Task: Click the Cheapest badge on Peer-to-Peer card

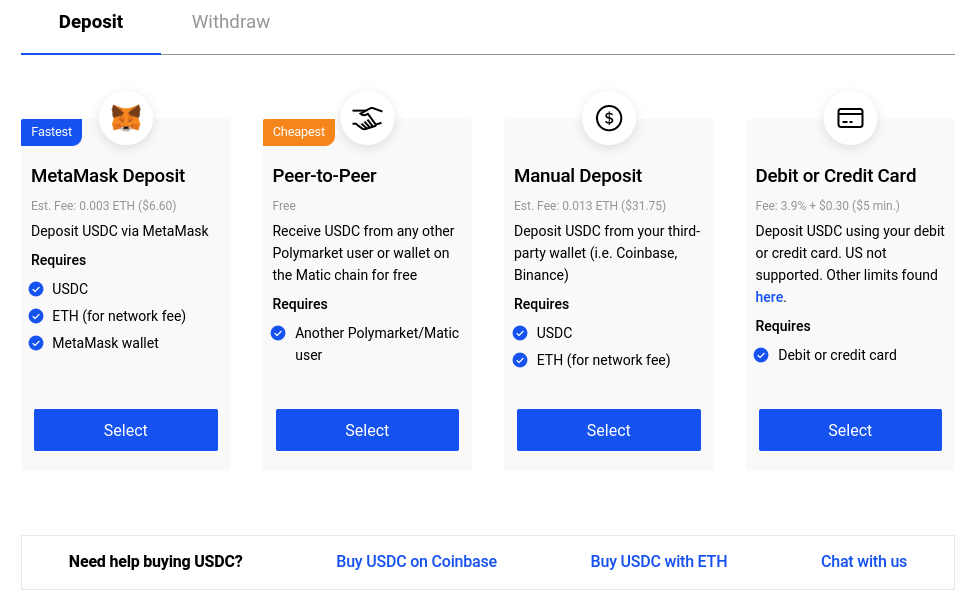Action: tap(298, 132)
